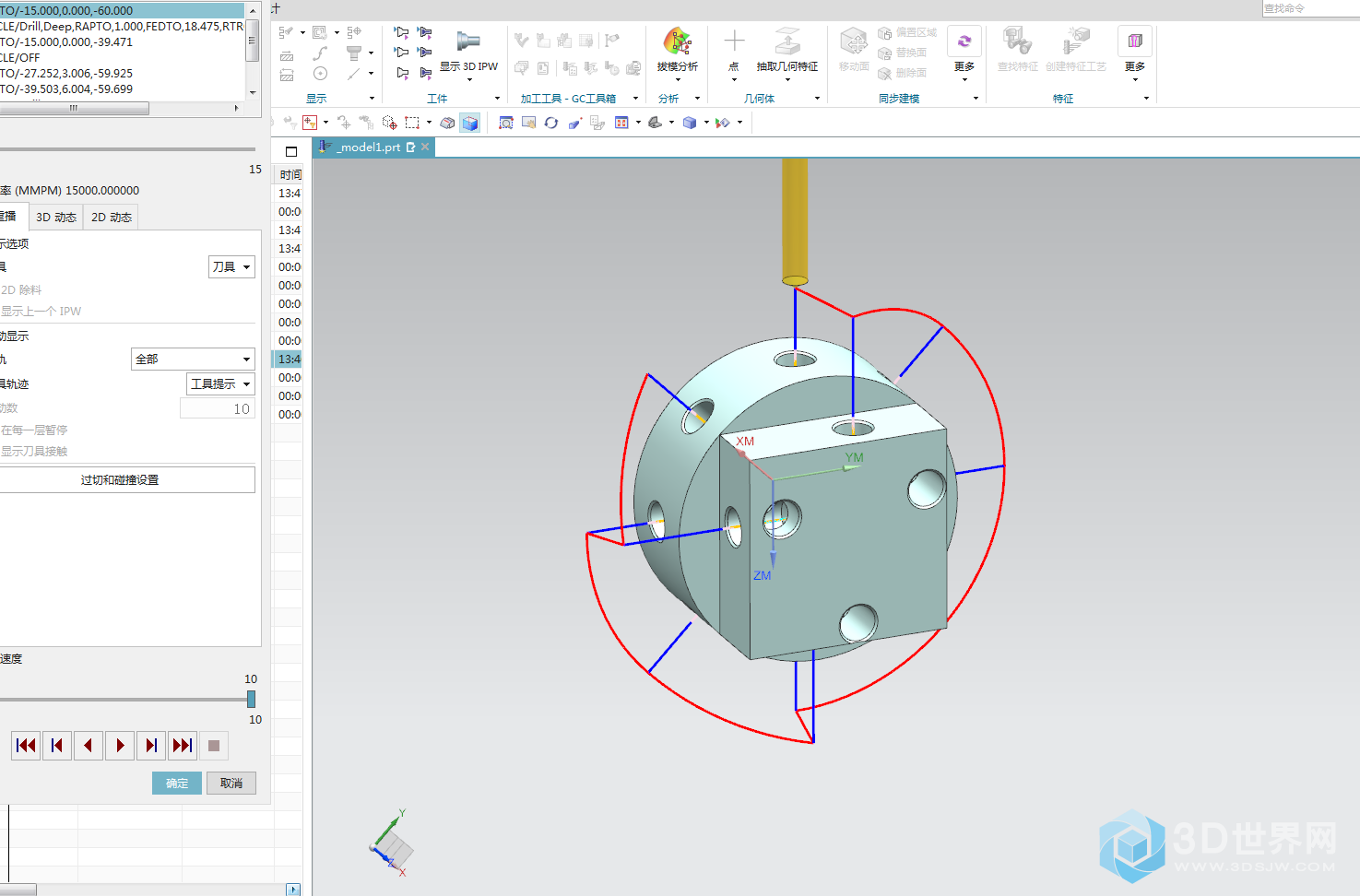
Task: Select path line 'GOTO/-15.000,0.000,-60.000'
Action: [123, 10]
